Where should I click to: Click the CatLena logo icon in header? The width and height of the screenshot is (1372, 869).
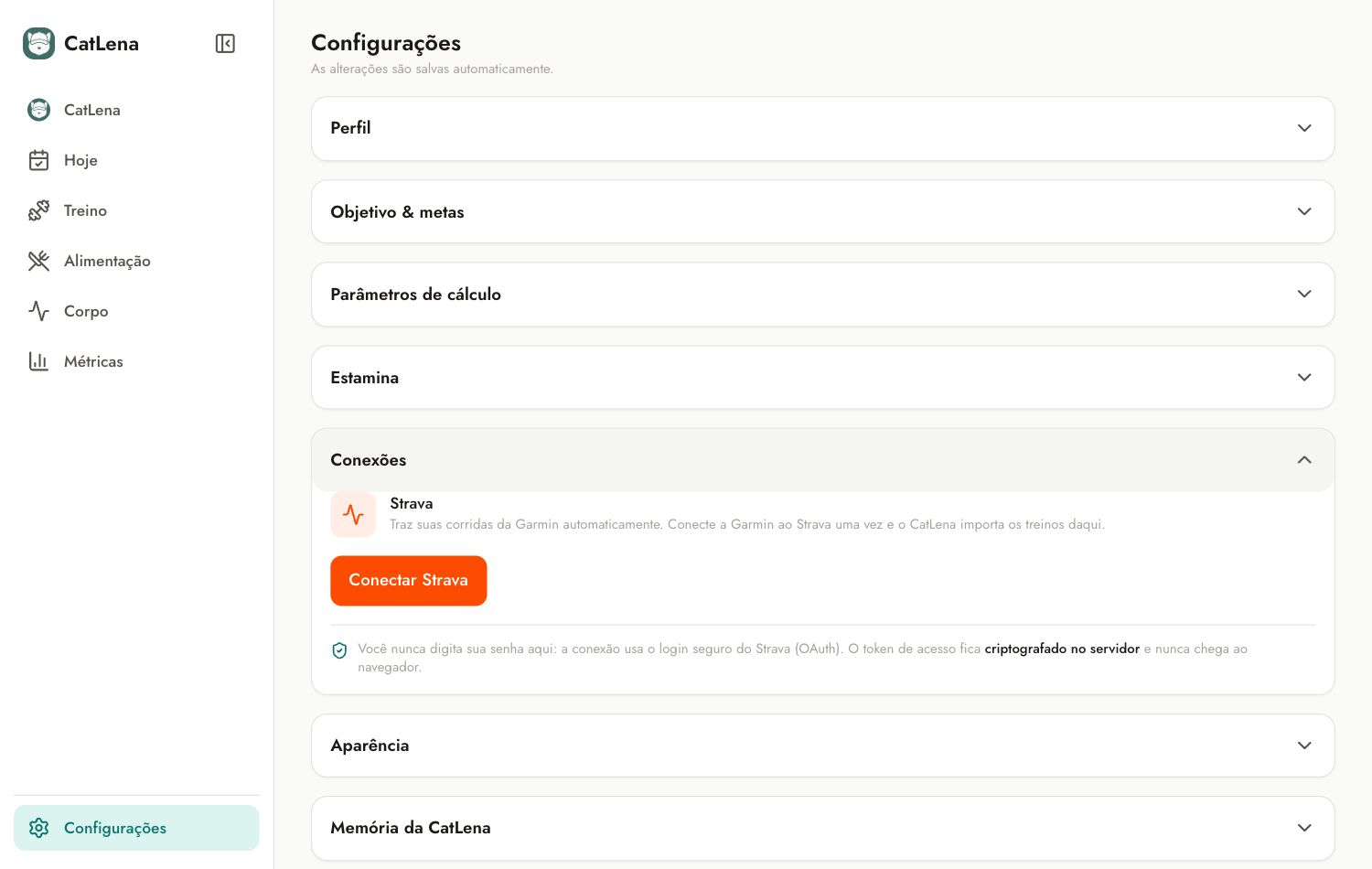[x=38, y=43]
